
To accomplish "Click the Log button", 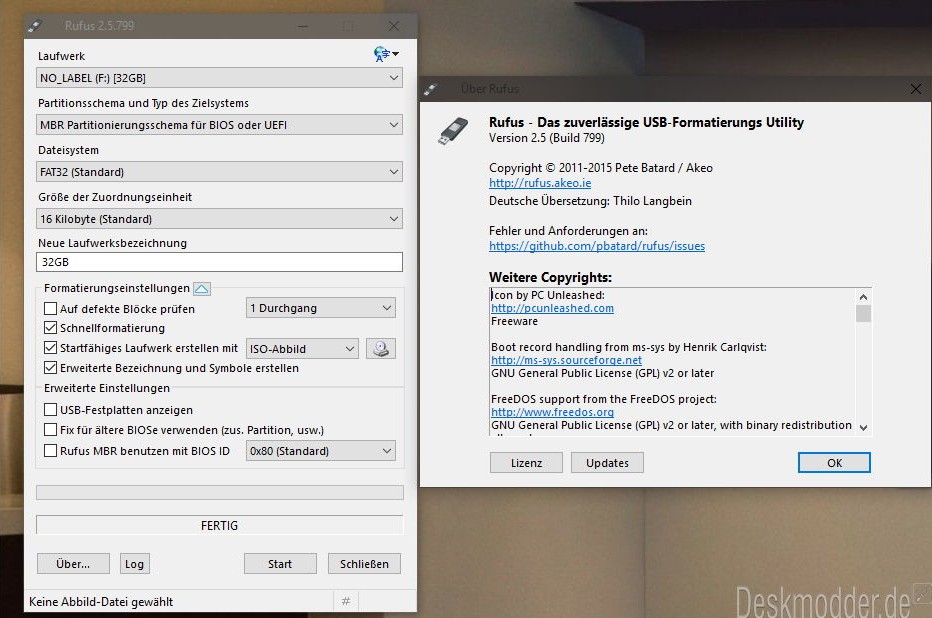I will 134,564.
